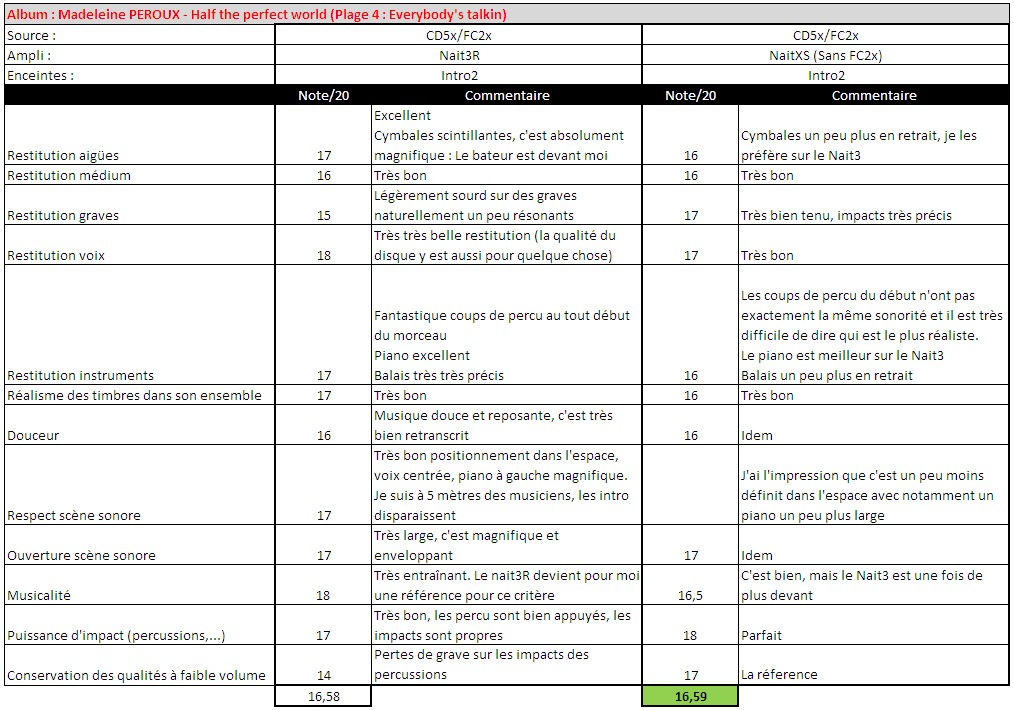The height and width of the screenshot is (710, 1014).
Task: Click the 'Ampli :' label cell
Action: tap(140, 55)
